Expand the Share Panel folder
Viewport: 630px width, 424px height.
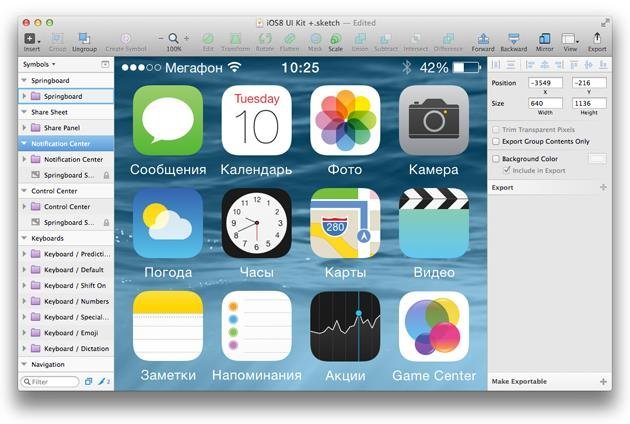coord(24,127)
